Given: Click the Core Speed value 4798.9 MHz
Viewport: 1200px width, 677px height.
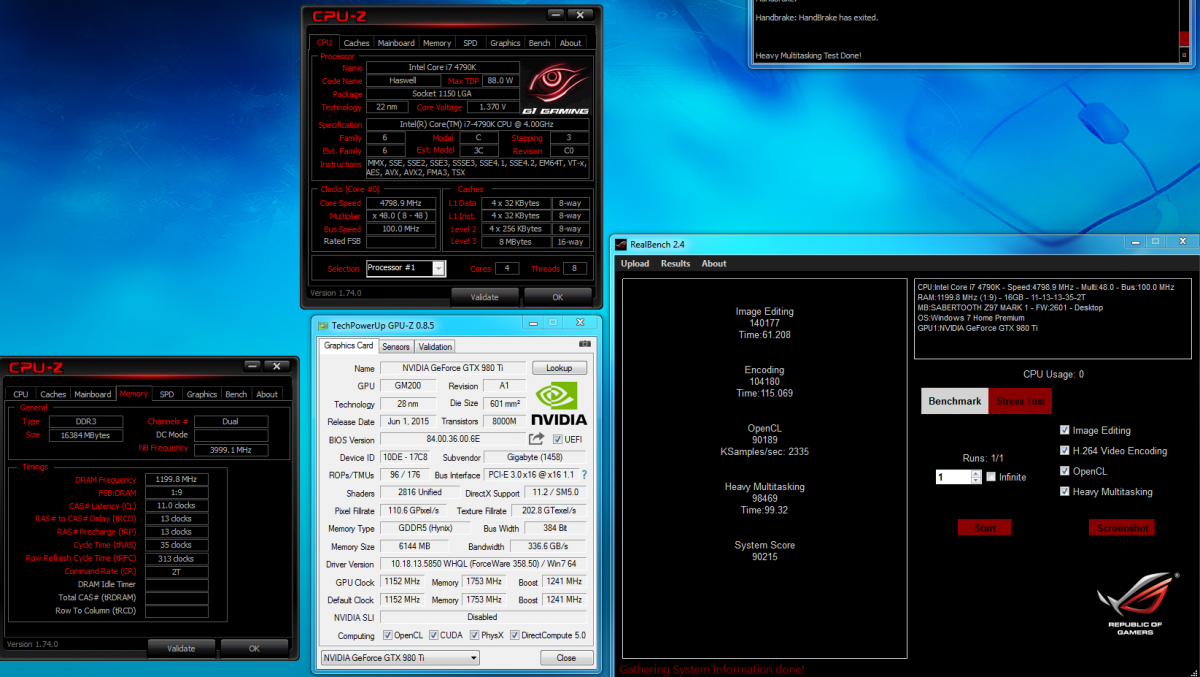Looking at the screenshot, I should 400,203.
